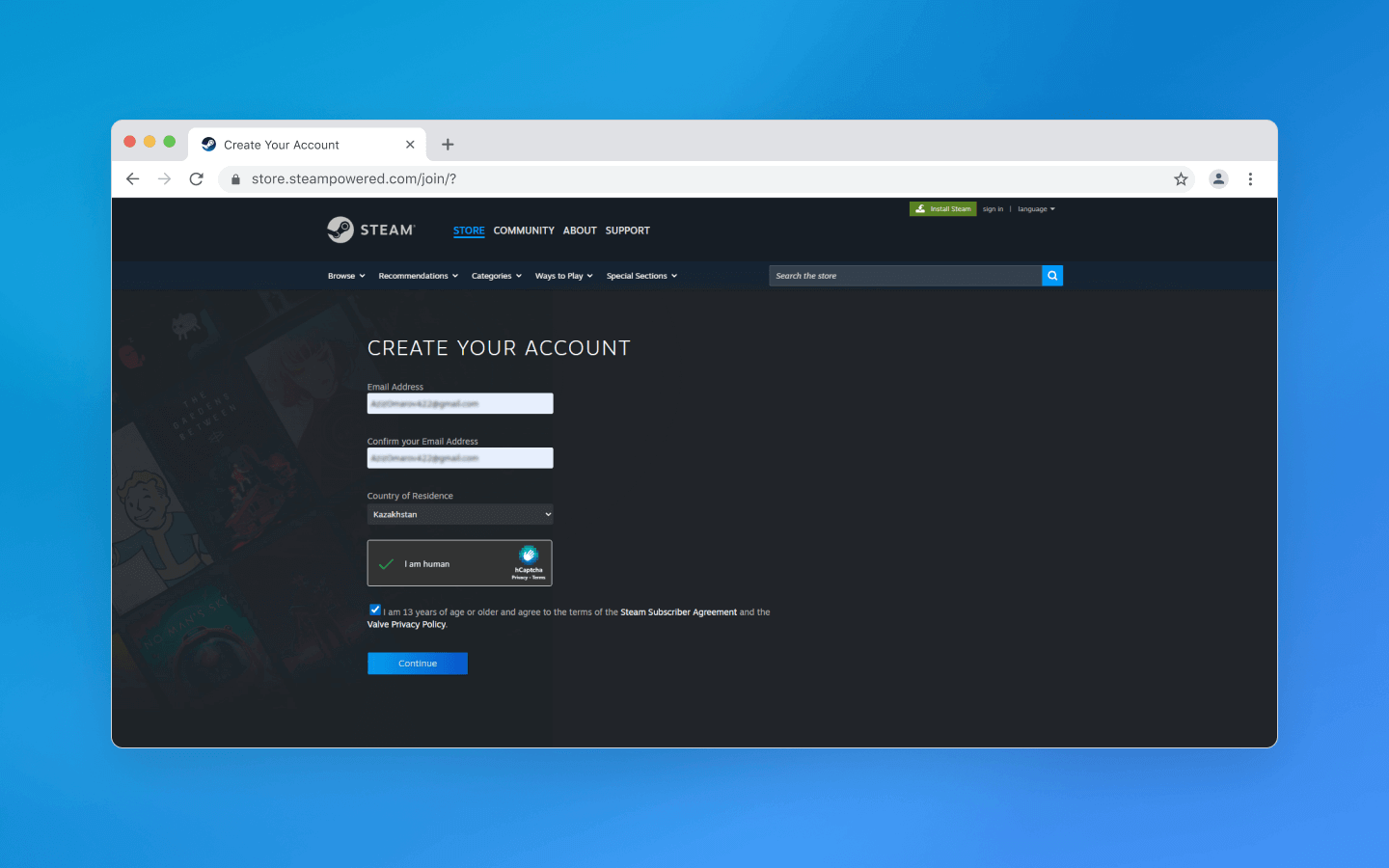Open the browser three-dot menu icon

click(x=1250, y=178)
